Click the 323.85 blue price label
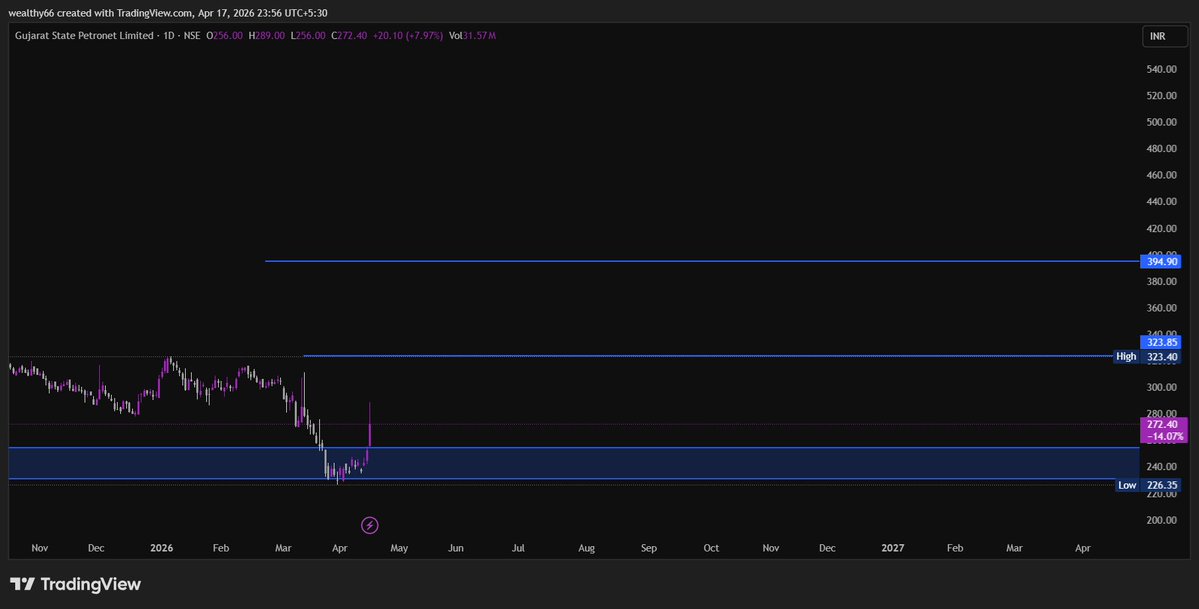Viewport: 1199px width, 609px height. point(1160,341)
